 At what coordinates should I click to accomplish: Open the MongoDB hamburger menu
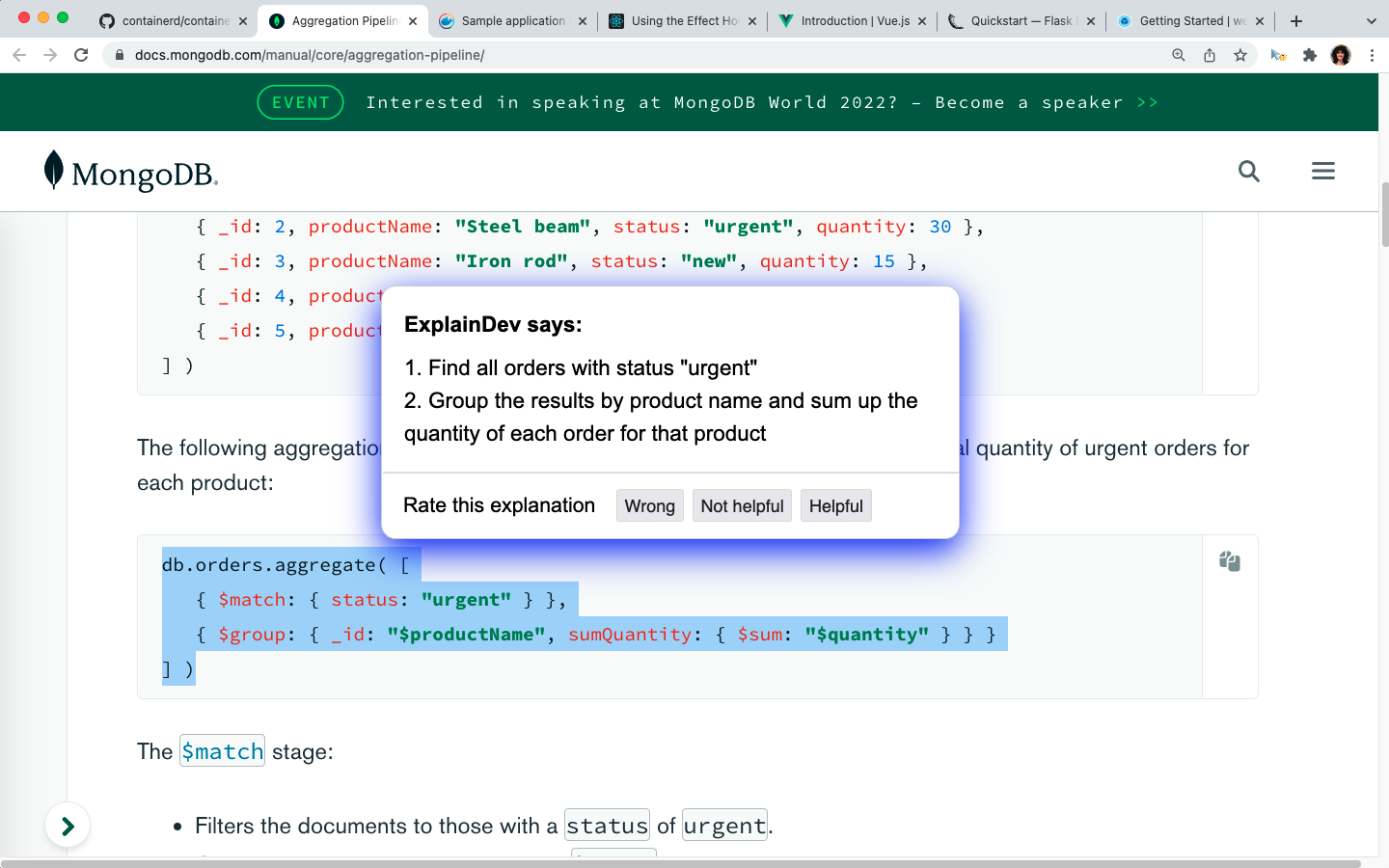[1322, 172]
